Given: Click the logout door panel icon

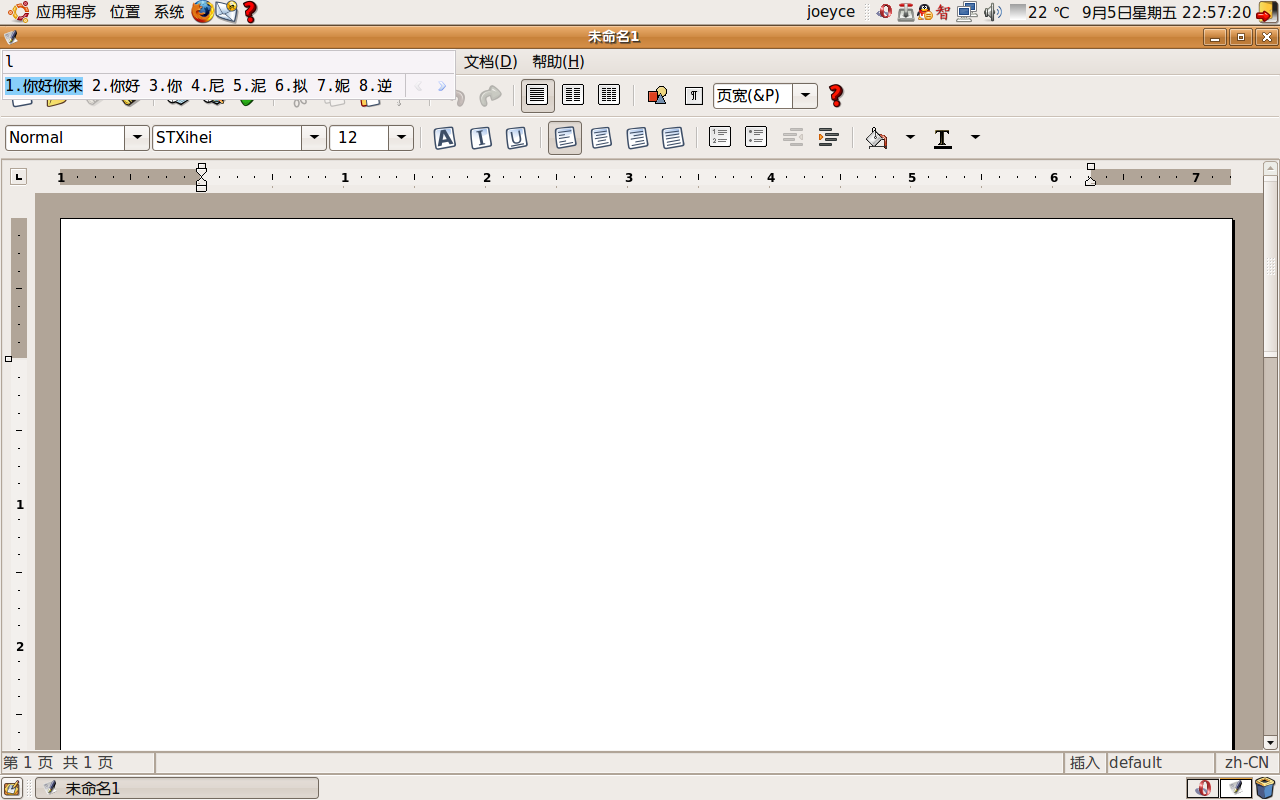Looking at the screenshot, I should click(x=1267, y=12).
